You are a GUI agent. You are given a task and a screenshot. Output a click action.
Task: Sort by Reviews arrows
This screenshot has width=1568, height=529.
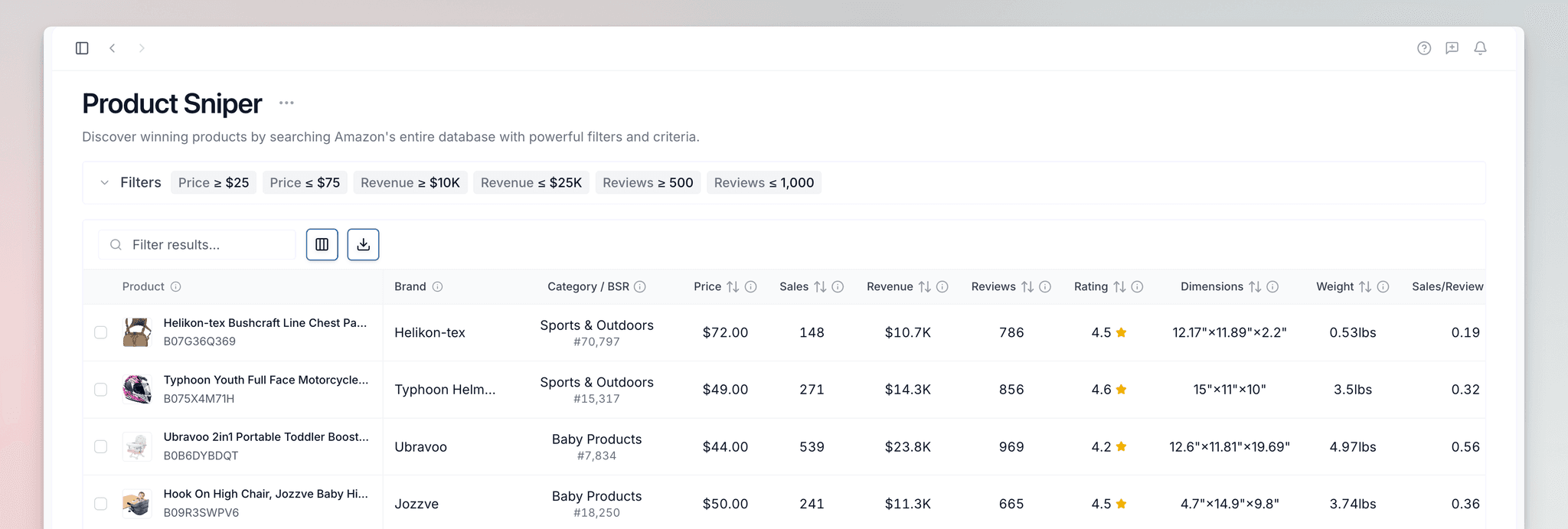point(1027,287)
